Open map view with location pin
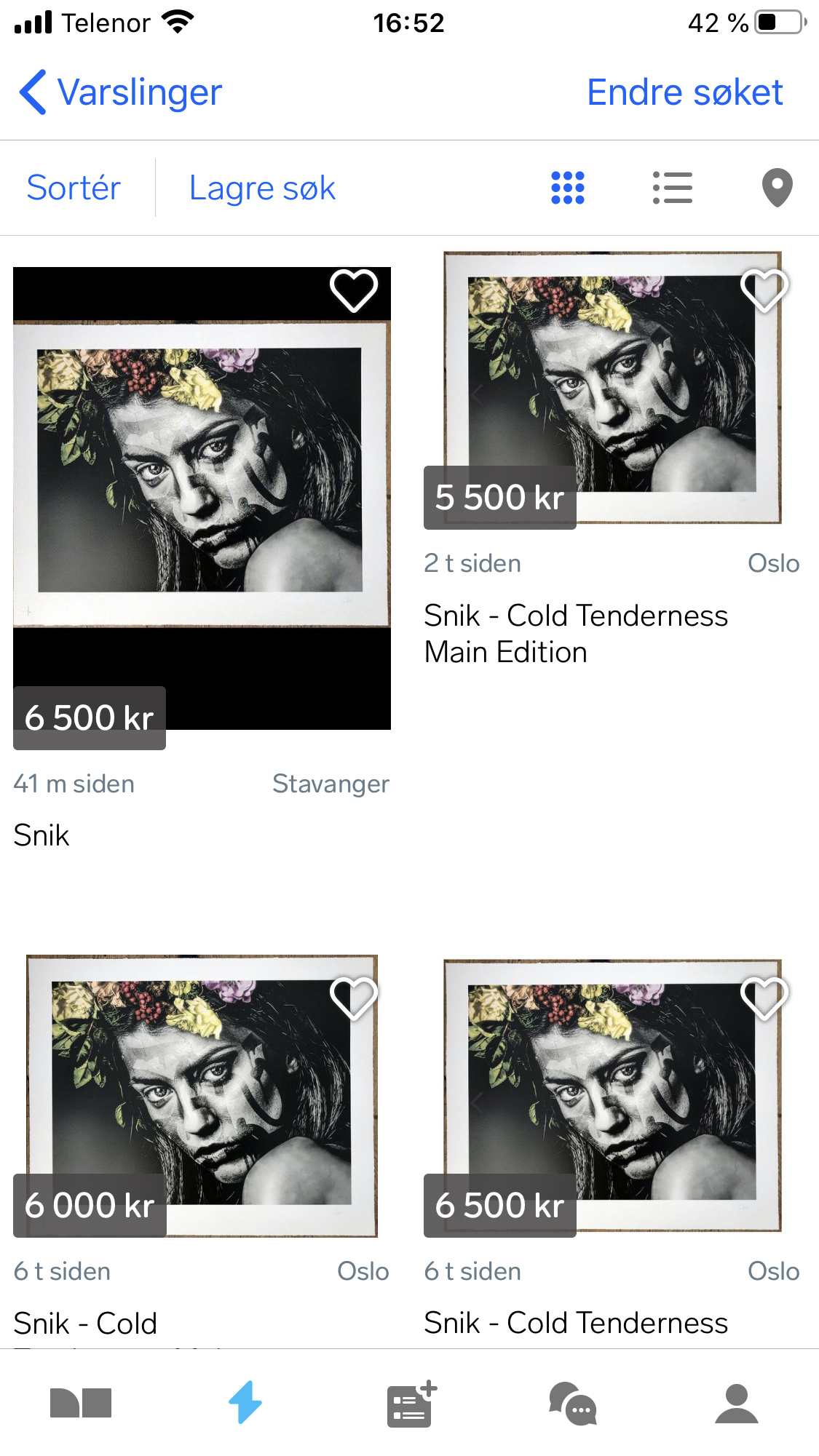819x1456 pixels. [777, 188]
